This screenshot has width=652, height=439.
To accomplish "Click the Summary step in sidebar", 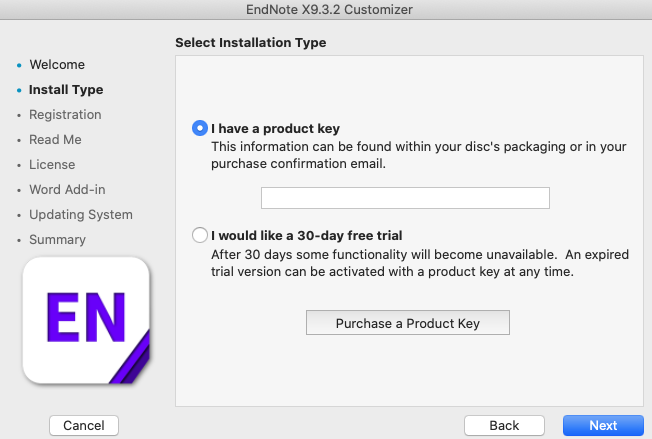I will pyautogui.click(x=57, y=239).
